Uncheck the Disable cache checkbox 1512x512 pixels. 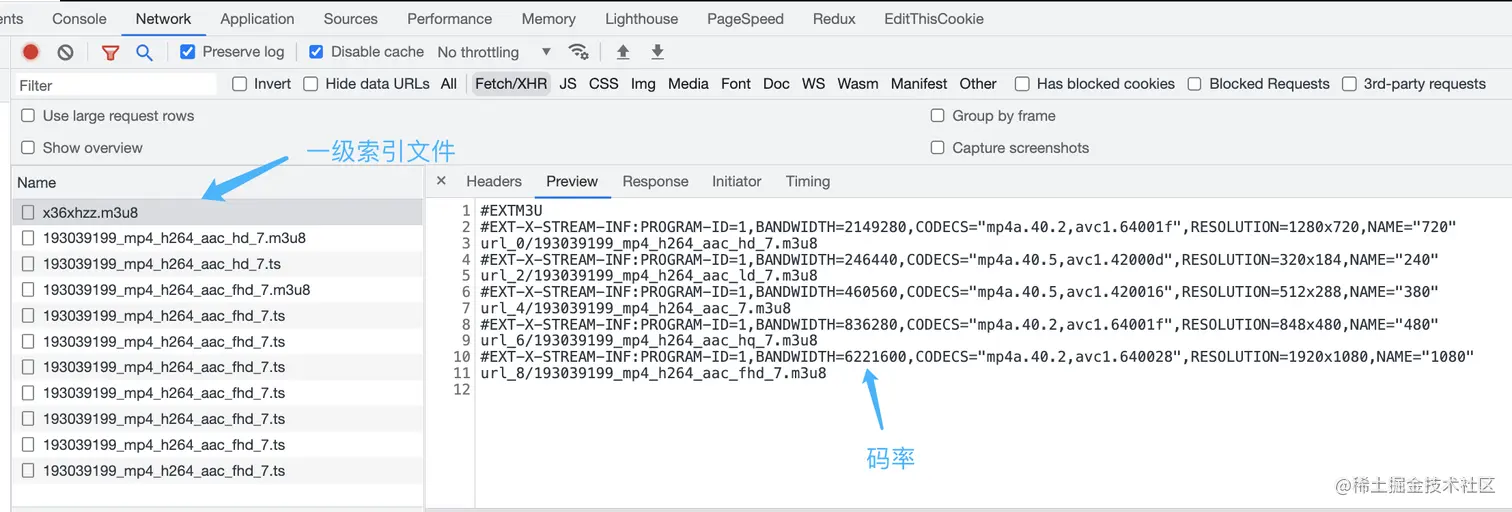point(316,51)
